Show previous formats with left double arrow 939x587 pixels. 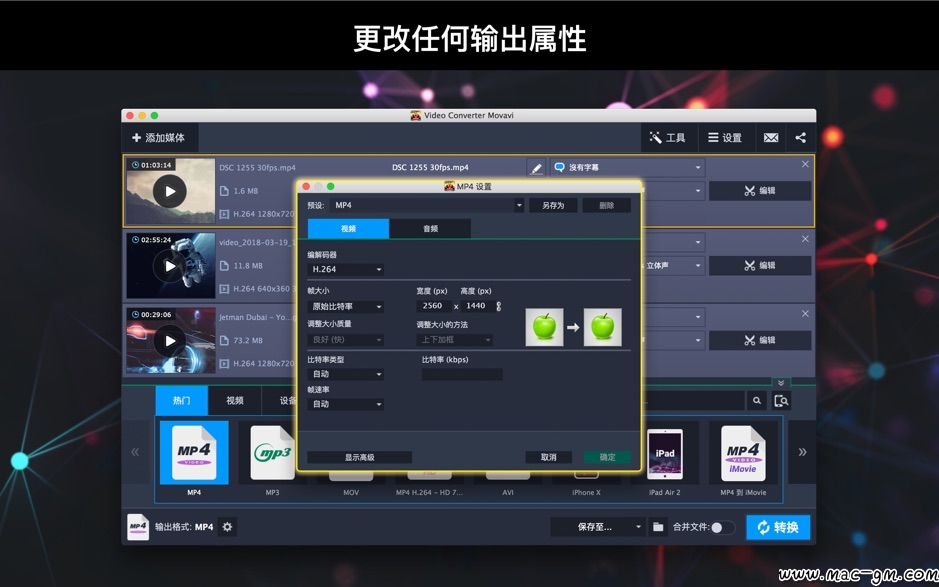click(x=135, y=452)
